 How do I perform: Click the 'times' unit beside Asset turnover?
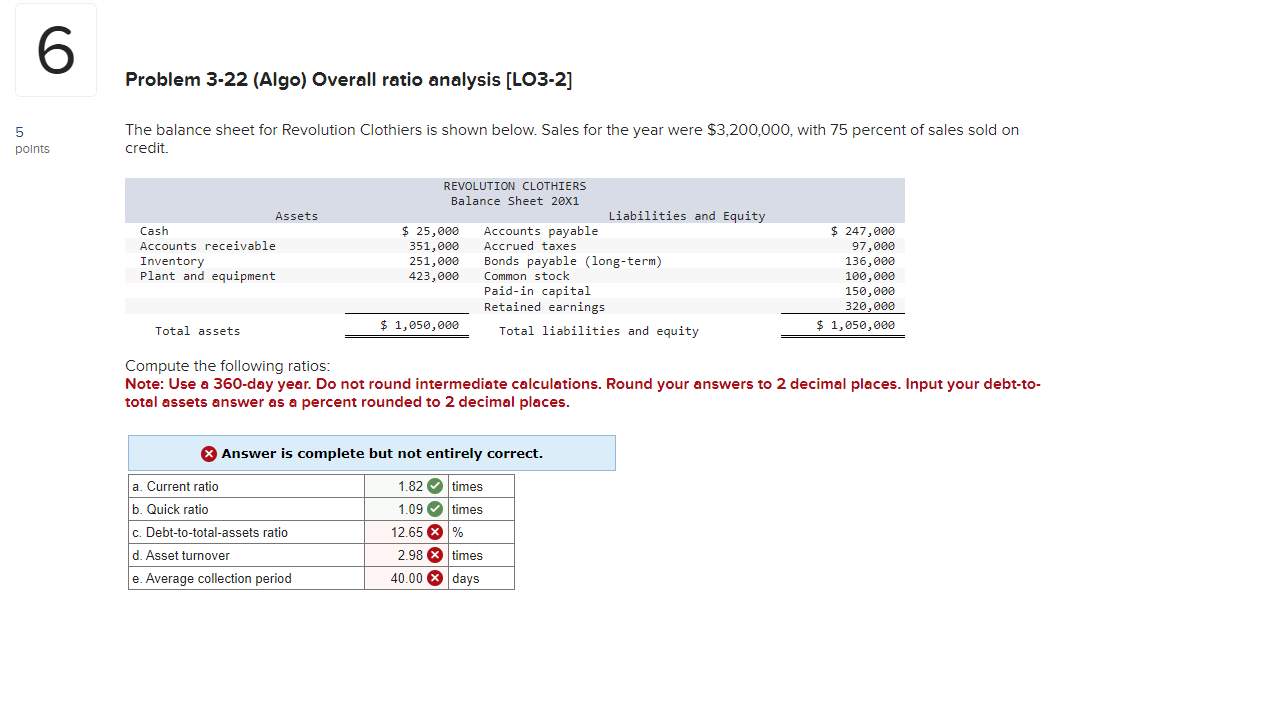pos(467,555)
